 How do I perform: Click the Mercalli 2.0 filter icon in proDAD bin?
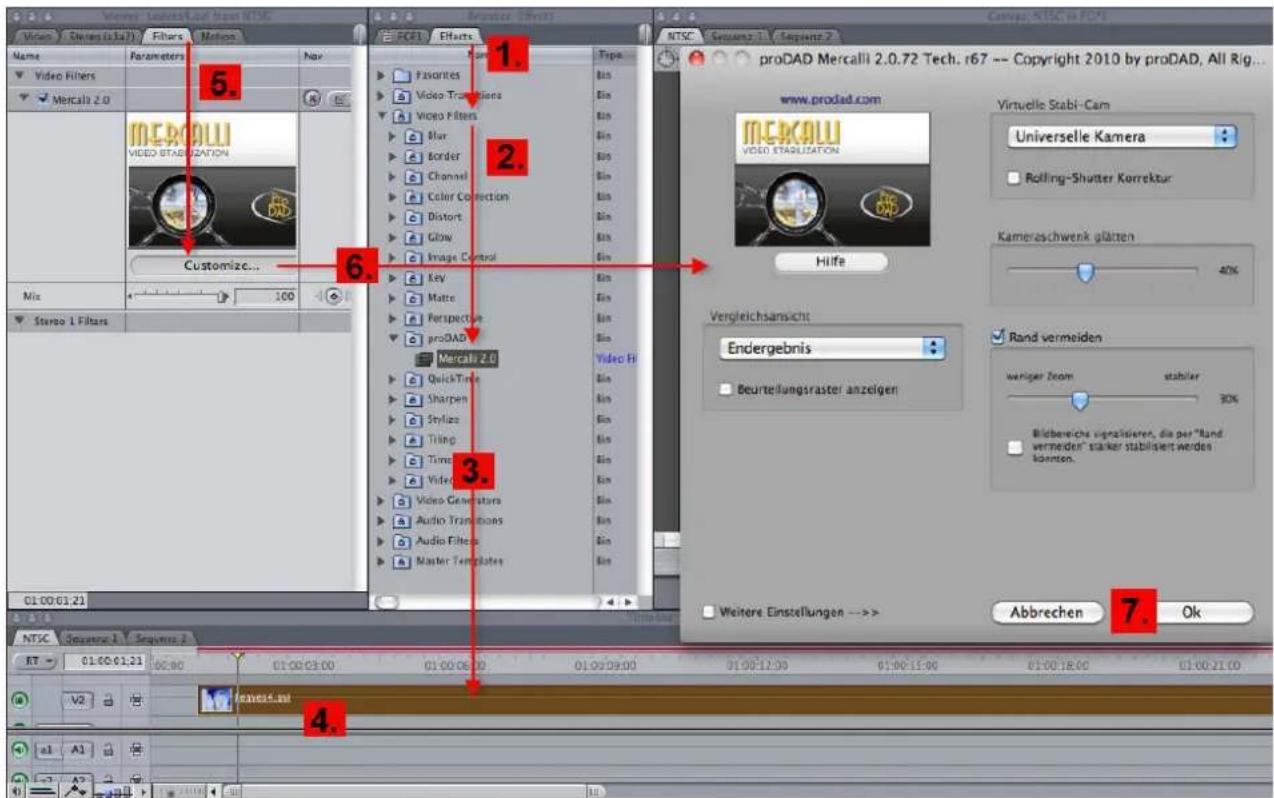coord(426,358)
